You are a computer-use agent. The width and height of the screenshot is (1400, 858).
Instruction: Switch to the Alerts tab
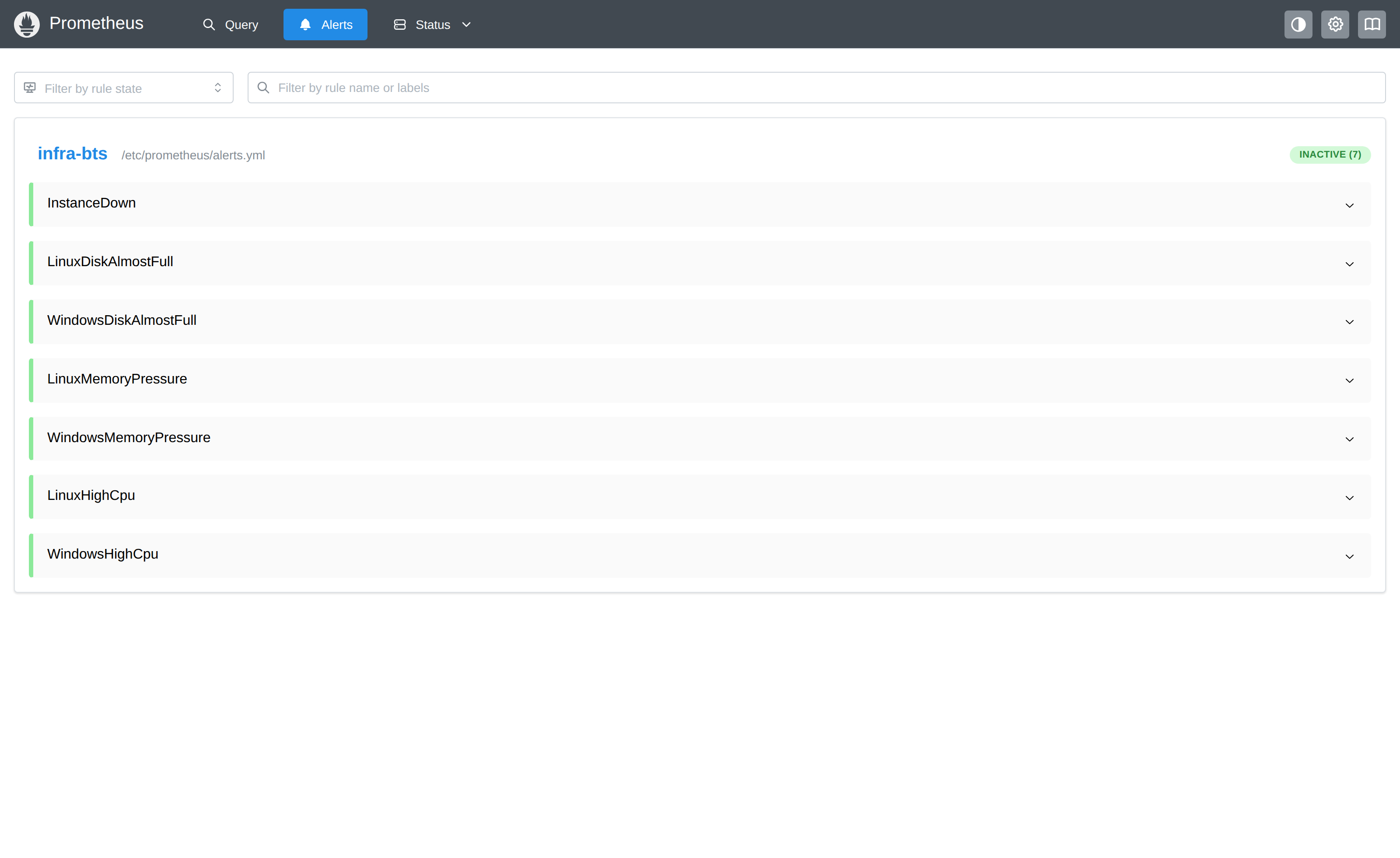click(325, 25)
